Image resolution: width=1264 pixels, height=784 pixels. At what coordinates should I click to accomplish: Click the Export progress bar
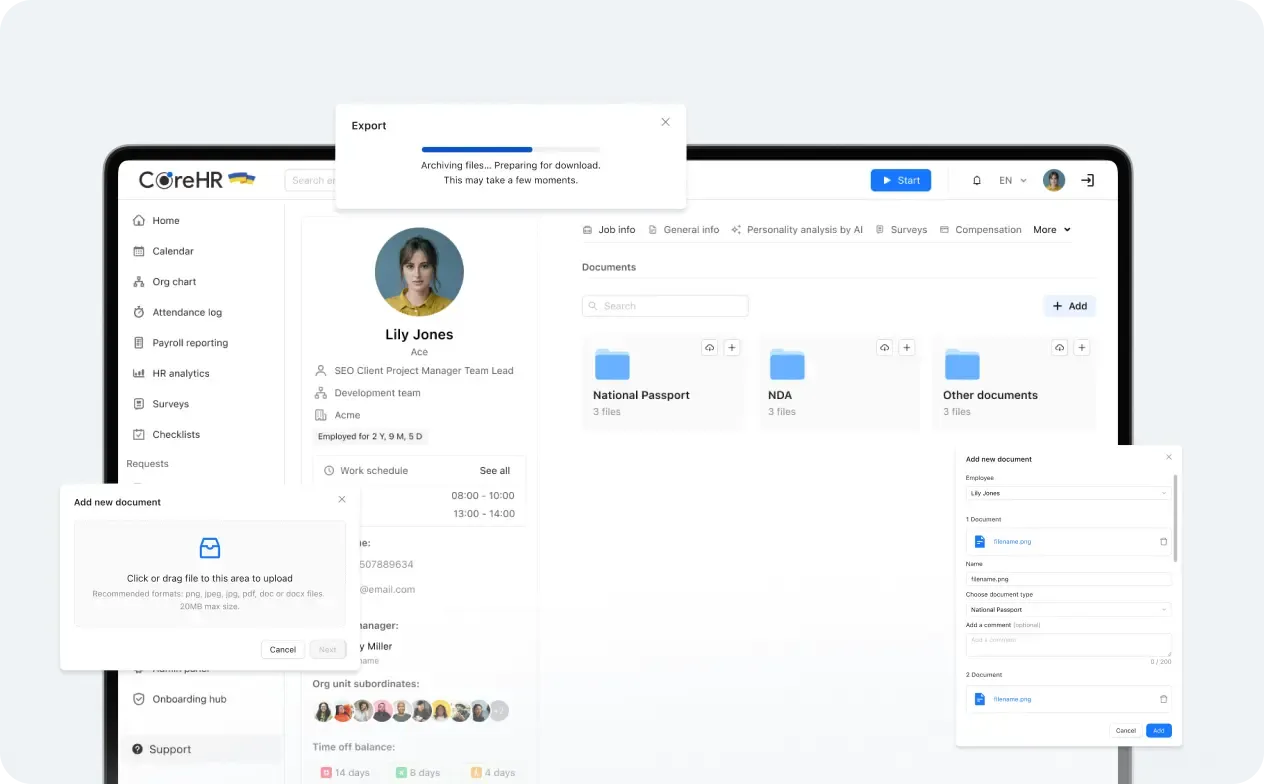[511, 149]
